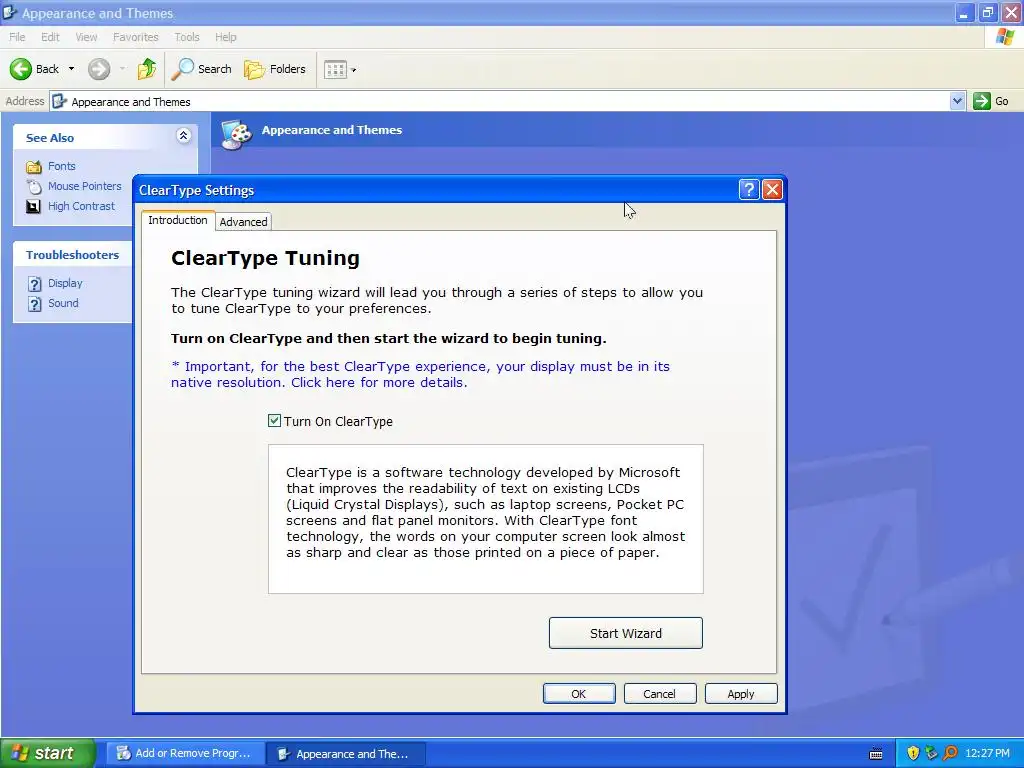Click the Appearance and Themes palette icon
This screenshot has width=1024, height=768.
236,135
